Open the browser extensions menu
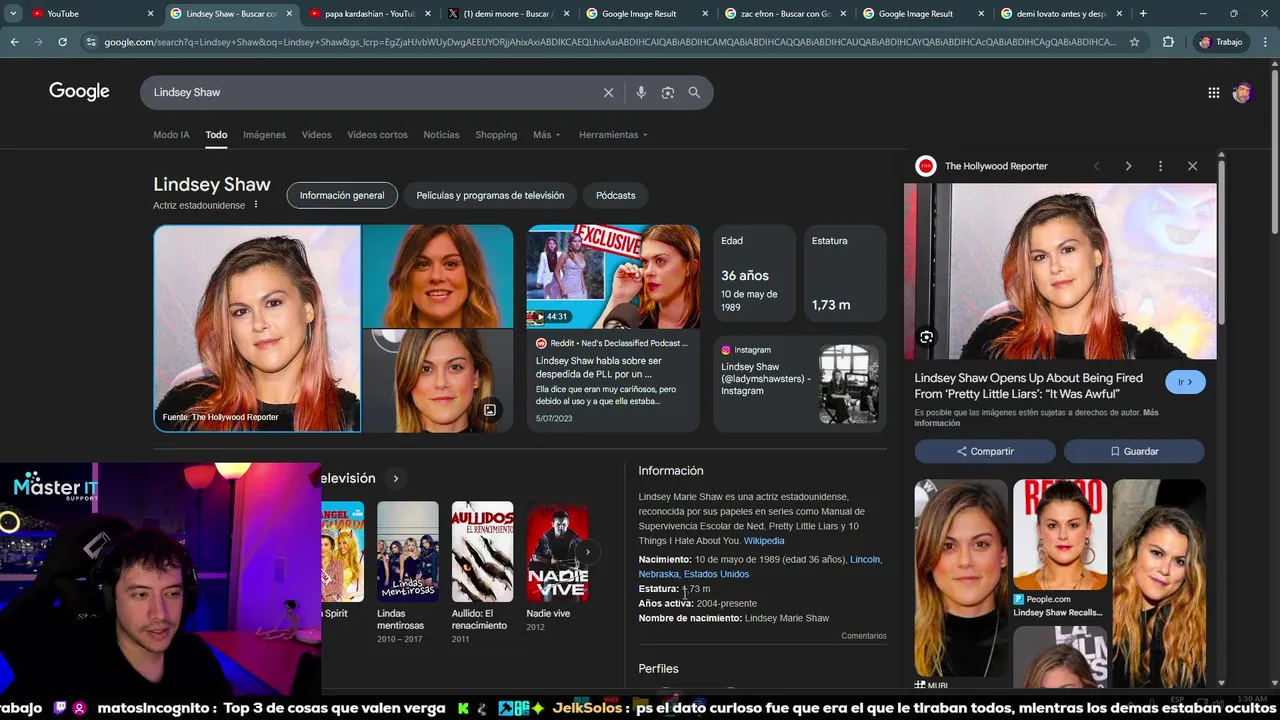The image size is (1280, 720). click(1168, 42)
